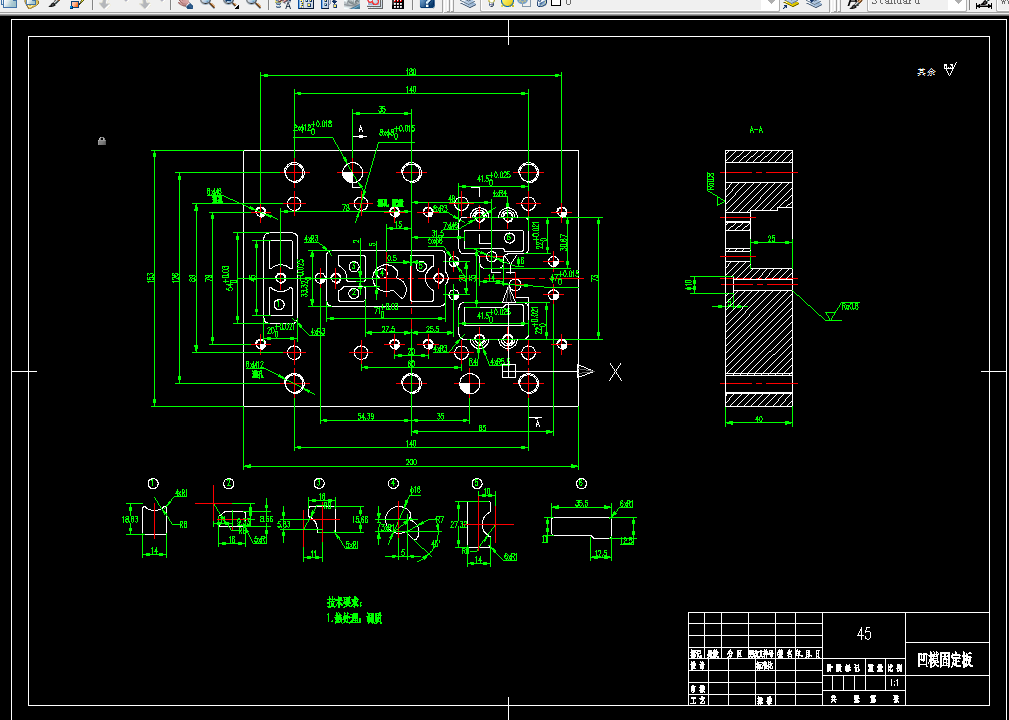Click the Layer Previous icon
The width and height of the screenshot is (1009, 720).
pyautogui.click(x=814, y=3)
